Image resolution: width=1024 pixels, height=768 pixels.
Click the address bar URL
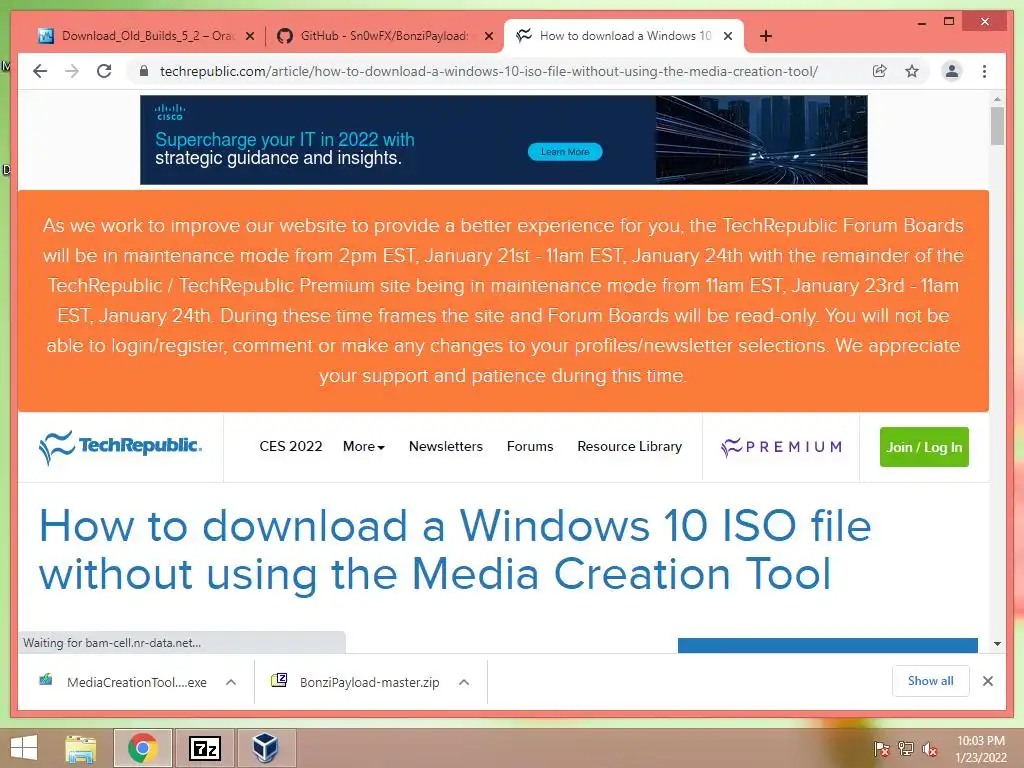pyautogui.click(x=488, y=71)
